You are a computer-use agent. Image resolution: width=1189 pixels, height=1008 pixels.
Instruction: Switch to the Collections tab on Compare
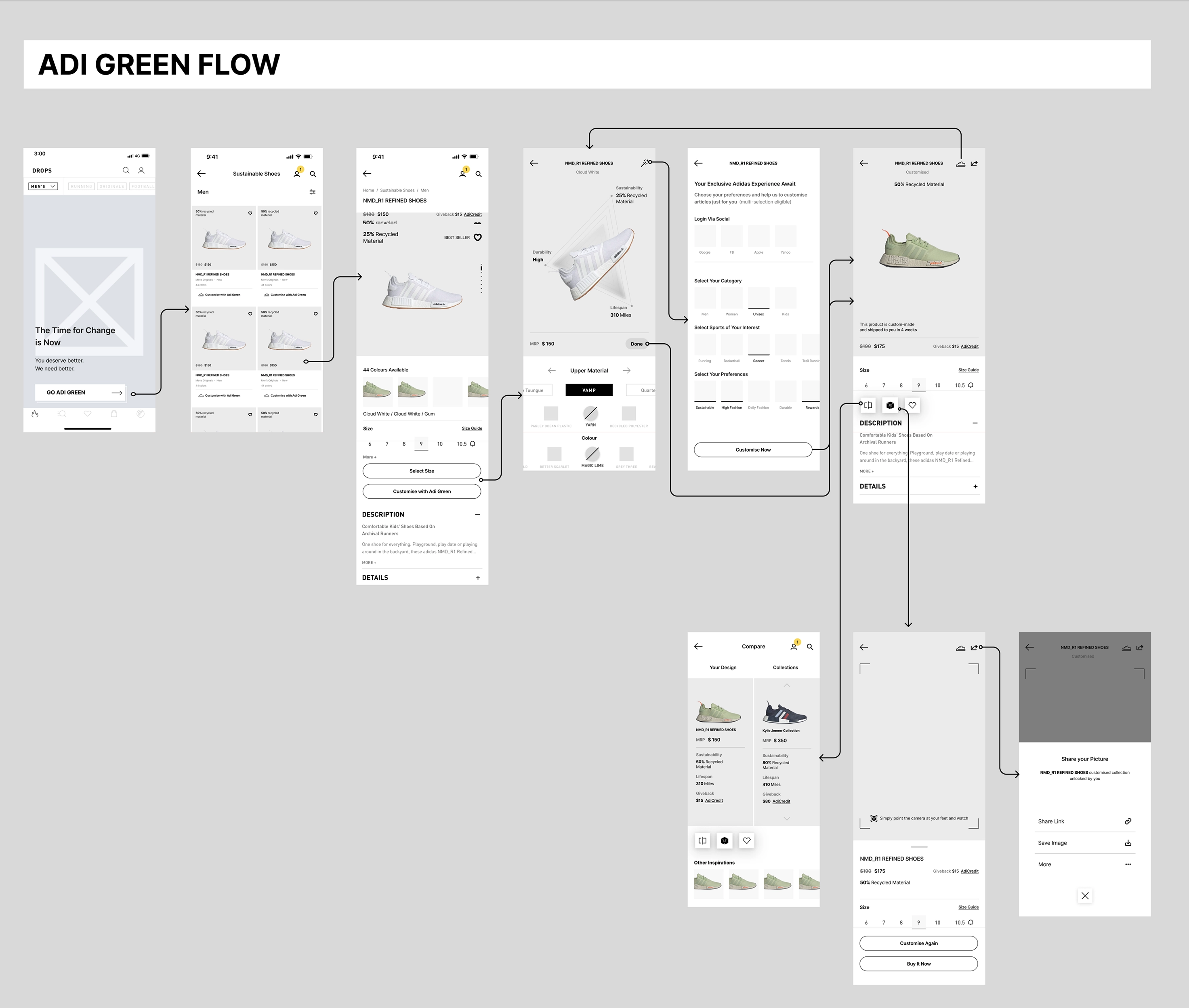click(x=785, y=667)
